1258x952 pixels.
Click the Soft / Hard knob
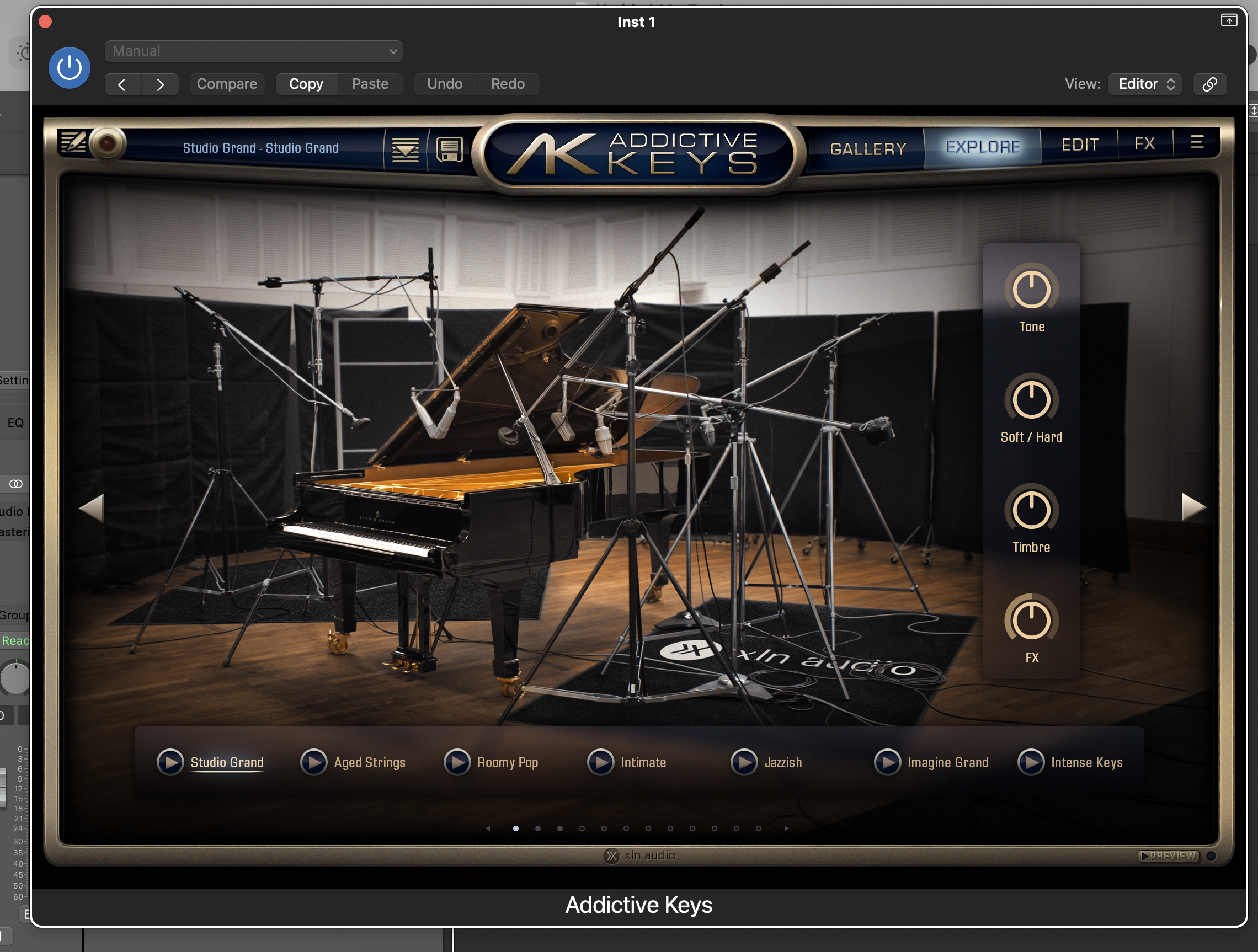pyautogui.click(x=1031, y=399)
